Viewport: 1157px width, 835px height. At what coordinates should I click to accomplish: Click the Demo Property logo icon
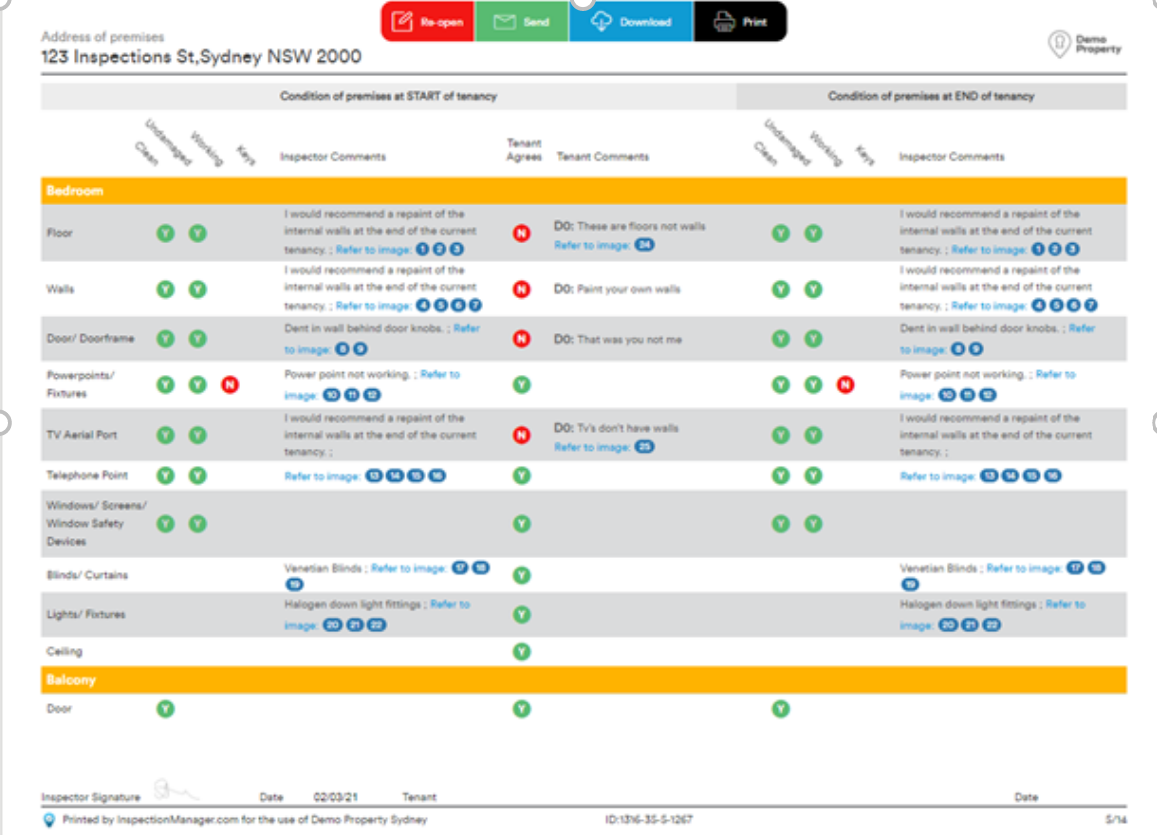click(1057, 43)
